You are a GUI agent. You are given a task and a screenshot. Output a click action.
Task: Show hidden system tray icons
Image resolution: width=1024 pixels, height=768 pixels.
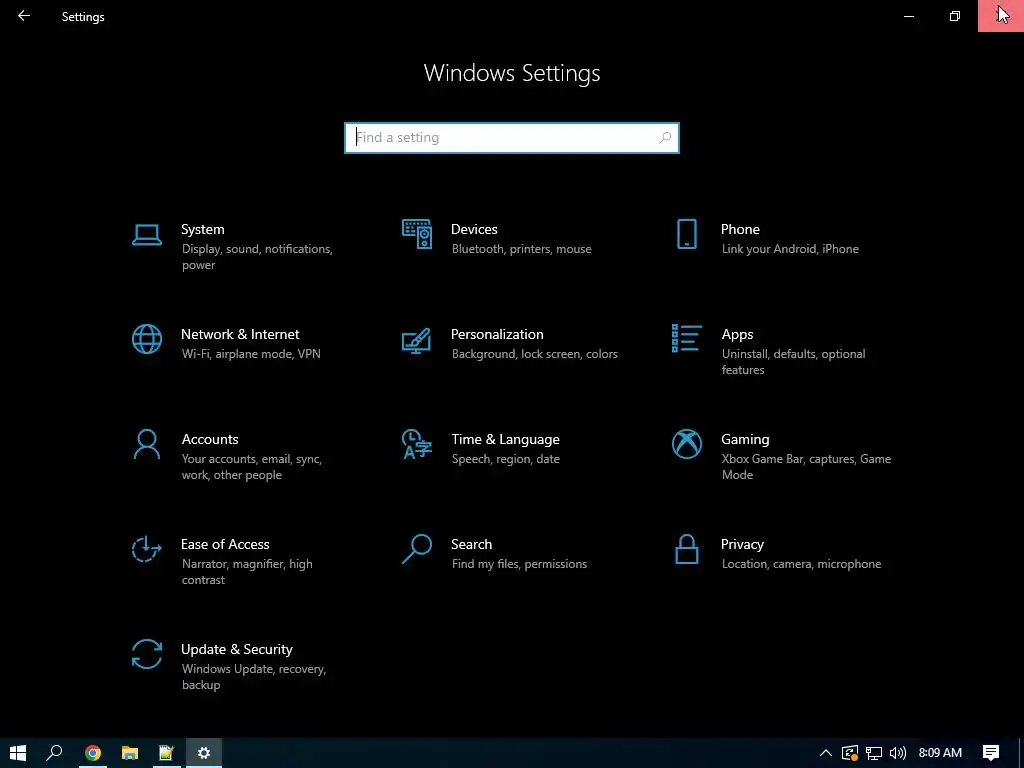click(825, 753)
